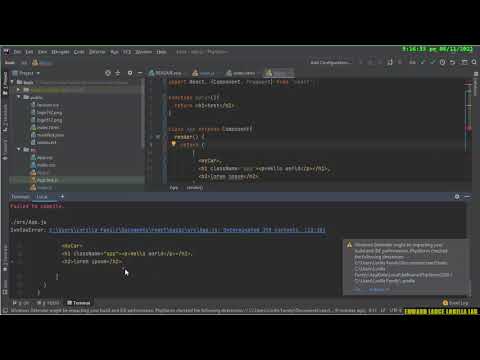Collapse the src folder
Screen dimensions: 480x360
[x=19, y=149]
